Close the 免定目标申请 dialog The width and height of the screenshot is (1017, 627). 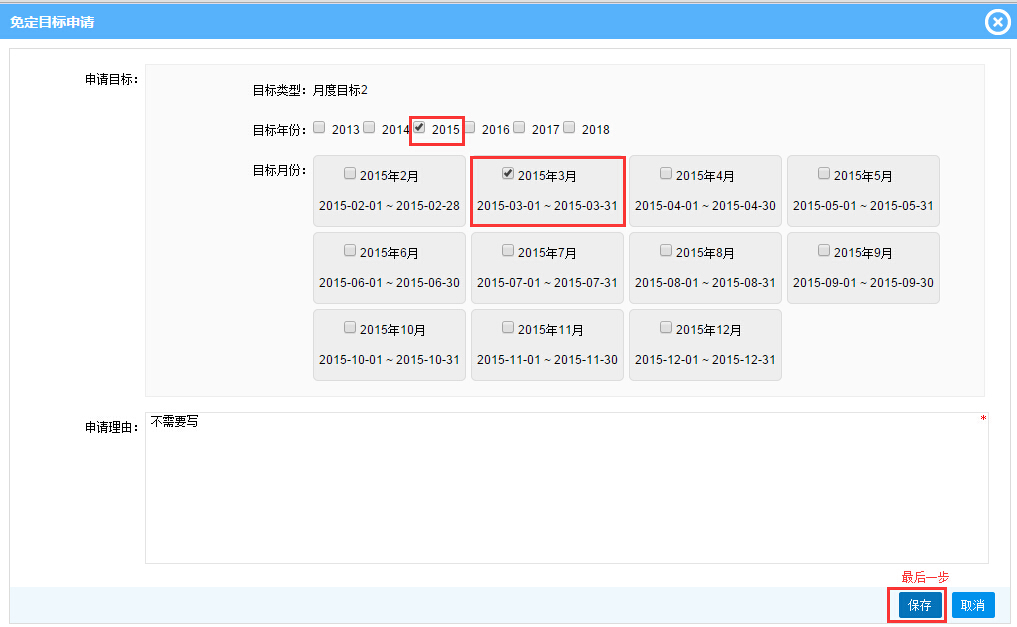(x=997, y=22)
